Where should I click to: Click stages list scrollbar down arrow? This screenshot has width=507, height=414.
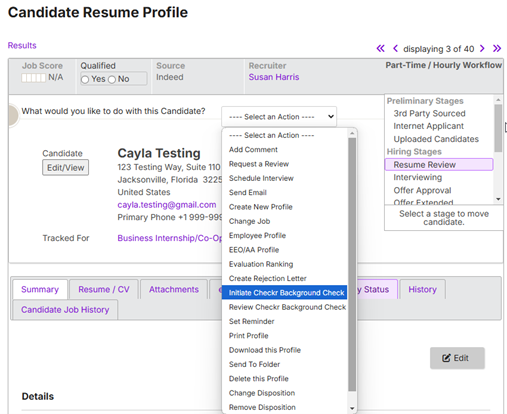coord(498,199)
